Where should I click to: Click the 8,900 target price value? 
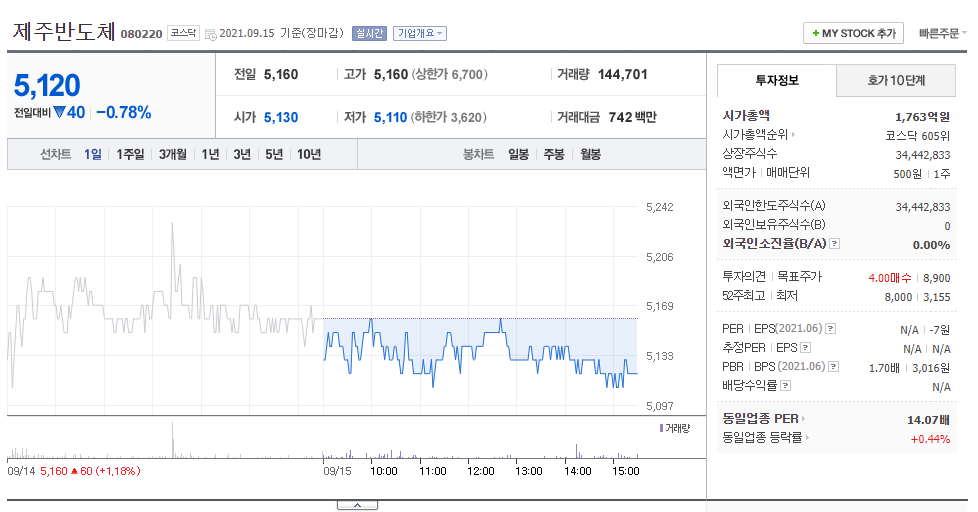pyautogui.click(x=937, y=278)
